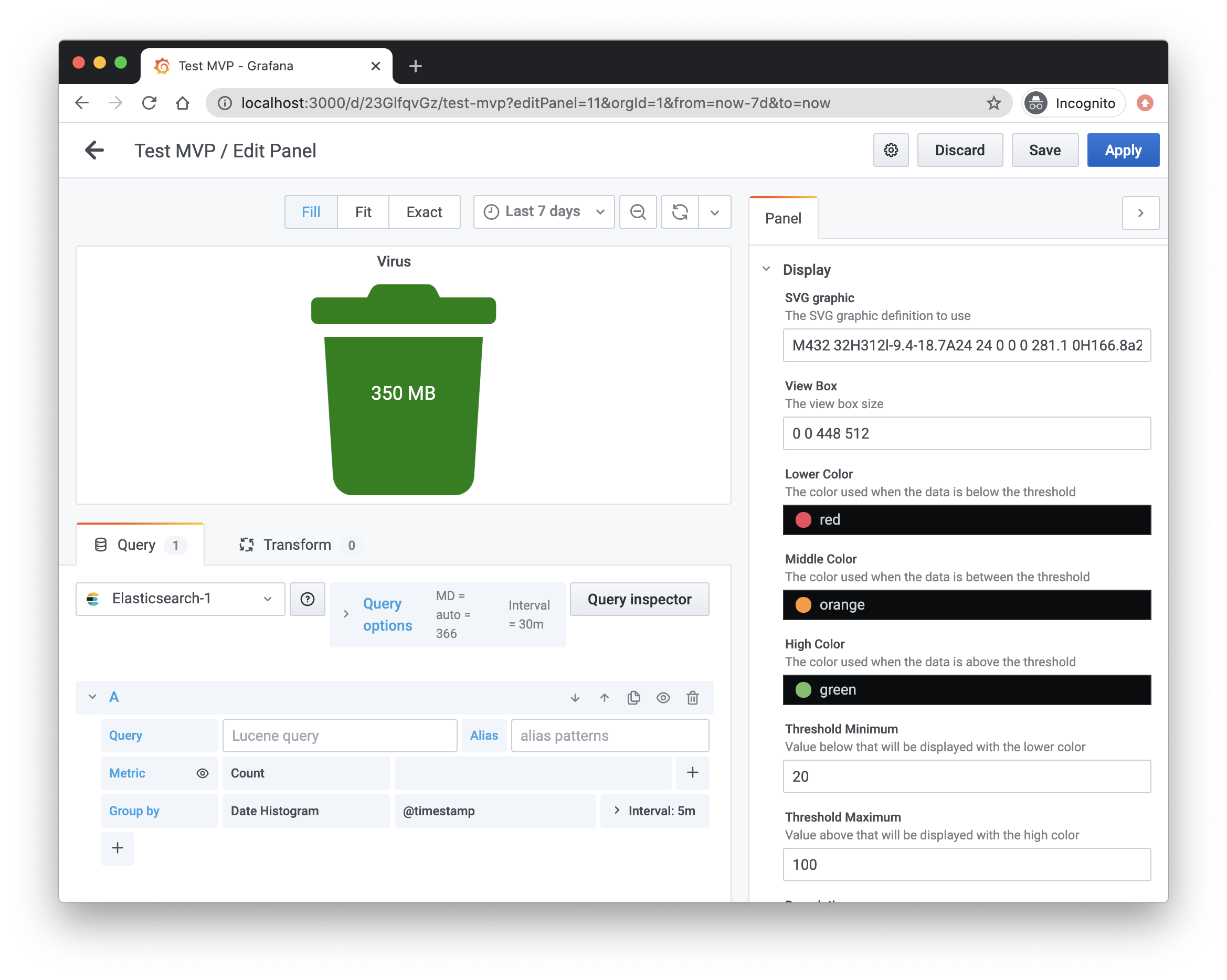Duplicate query A with the copy icon
The width and height of the screenshot is (1227, 980).
(633, 697)
